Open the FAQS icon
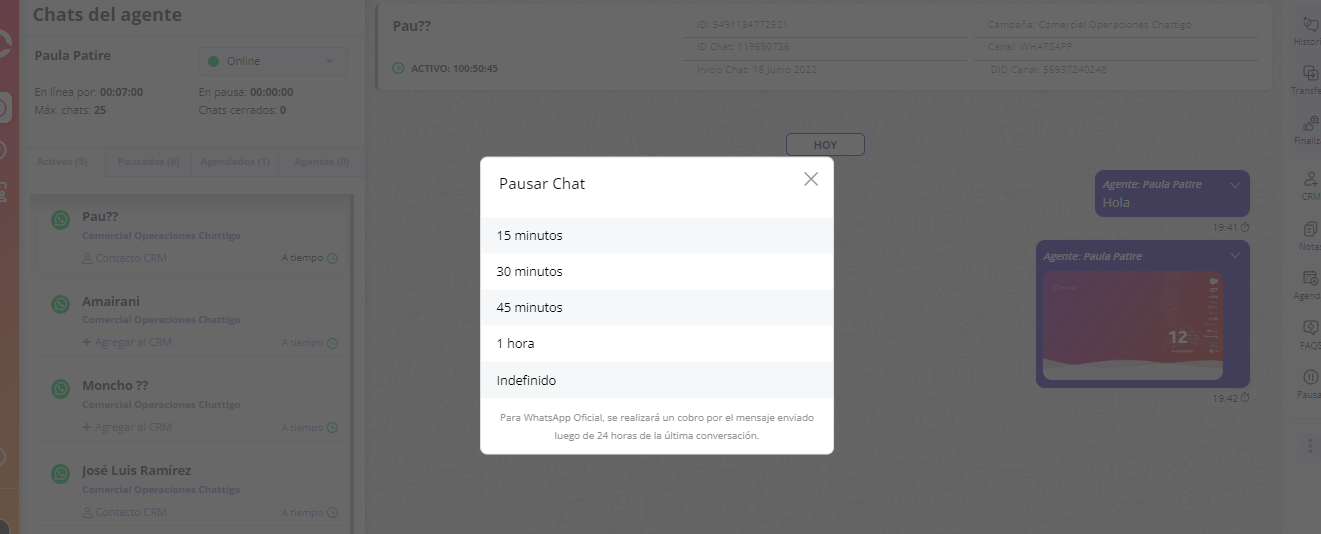 tap(1310, 328)
